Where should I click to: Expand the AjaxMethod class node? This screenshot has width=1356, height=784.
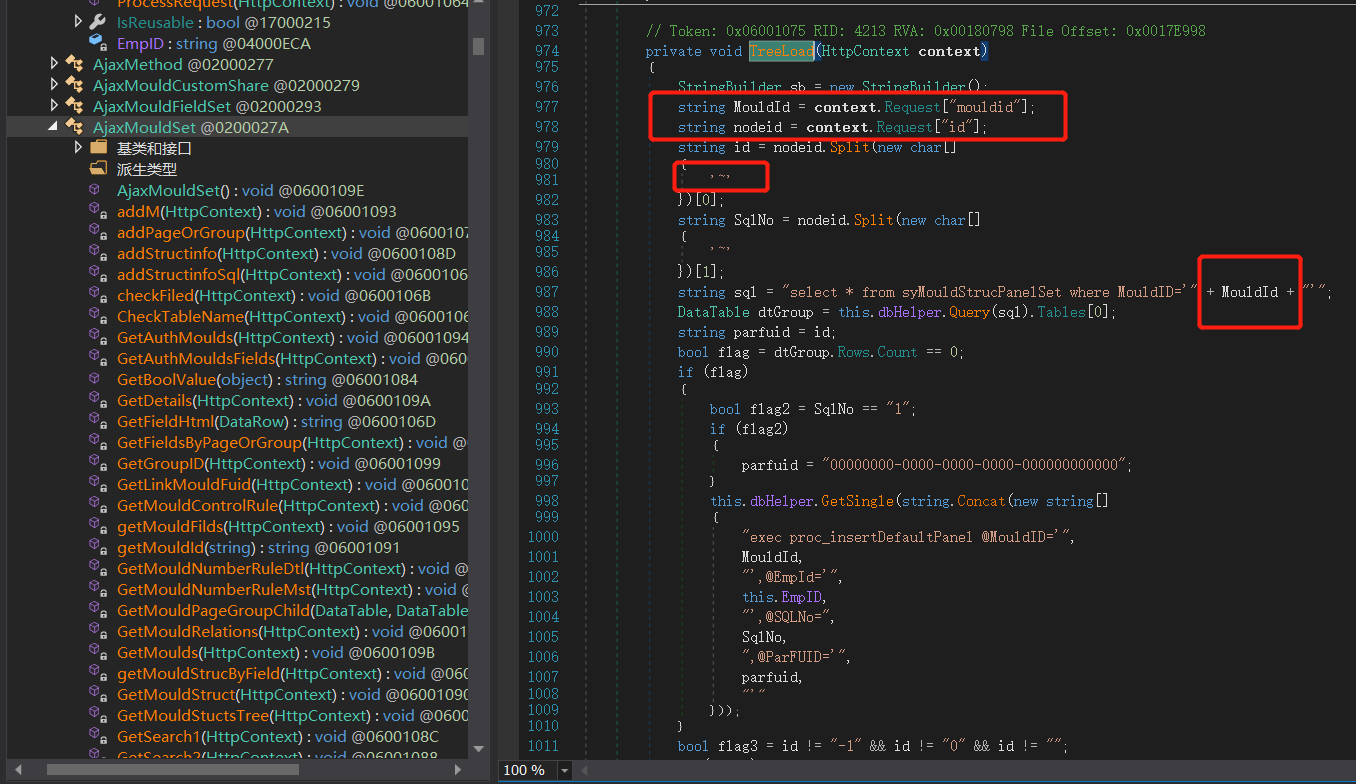tap(54, 64)
